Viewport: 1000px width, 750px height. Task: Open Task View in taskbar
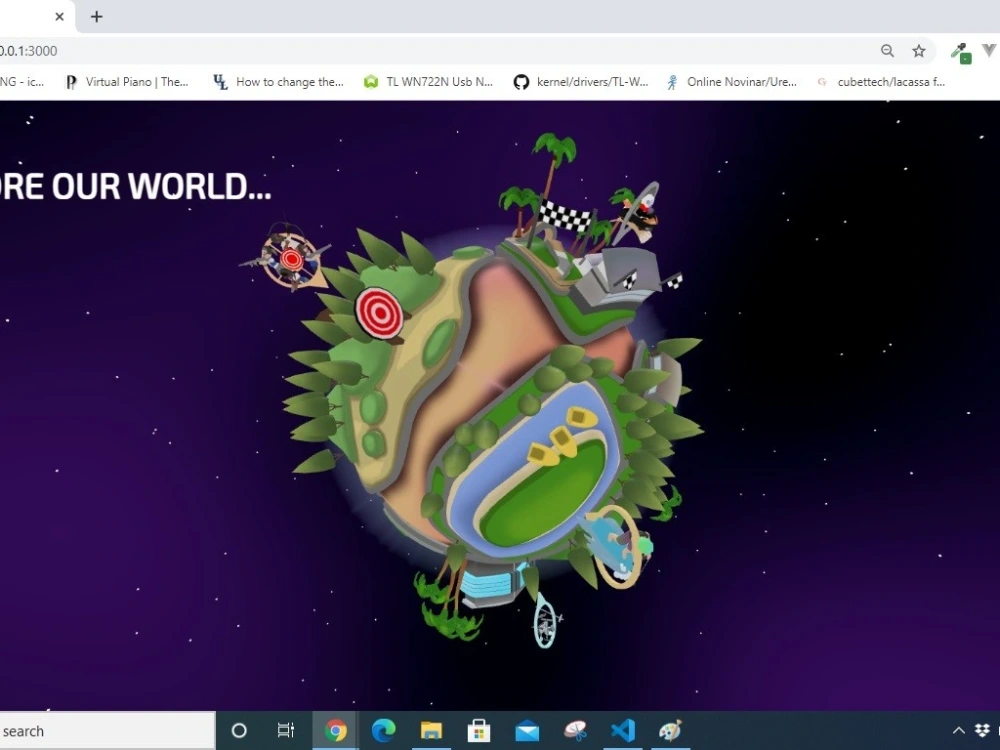[286, 730]
